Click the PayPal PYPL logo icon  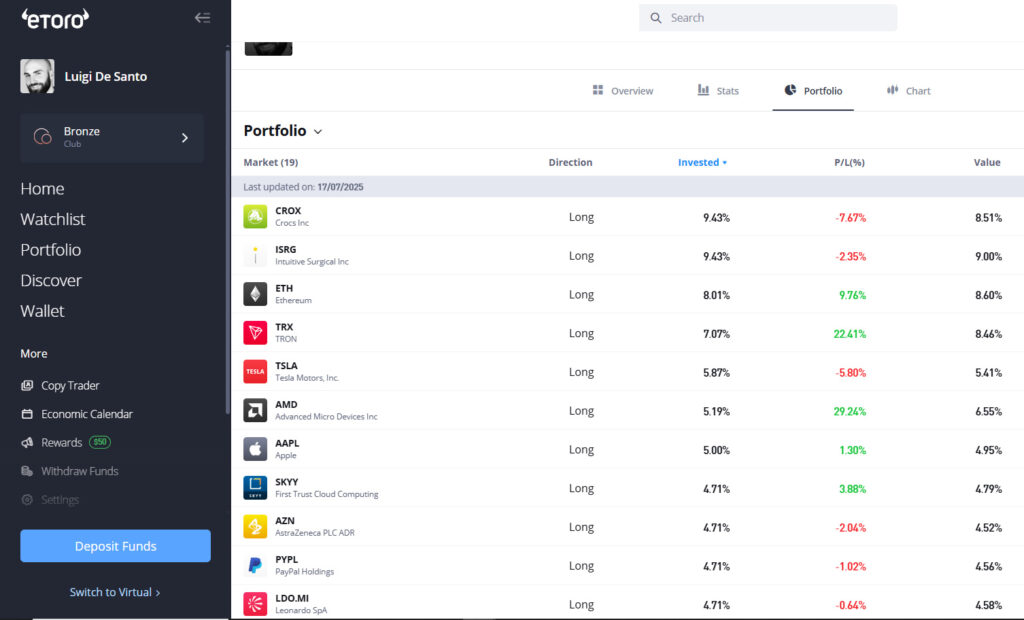tap(255, 565)
